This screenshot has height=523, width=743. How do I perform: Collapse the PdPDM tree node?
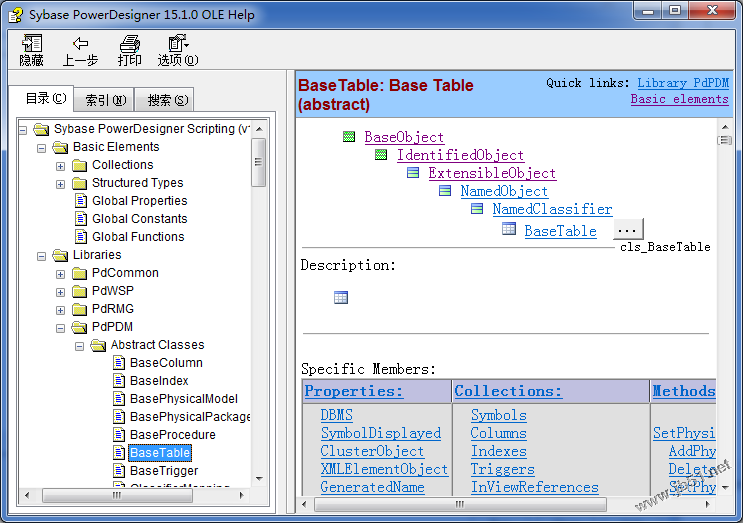click(x=60, y=328)
